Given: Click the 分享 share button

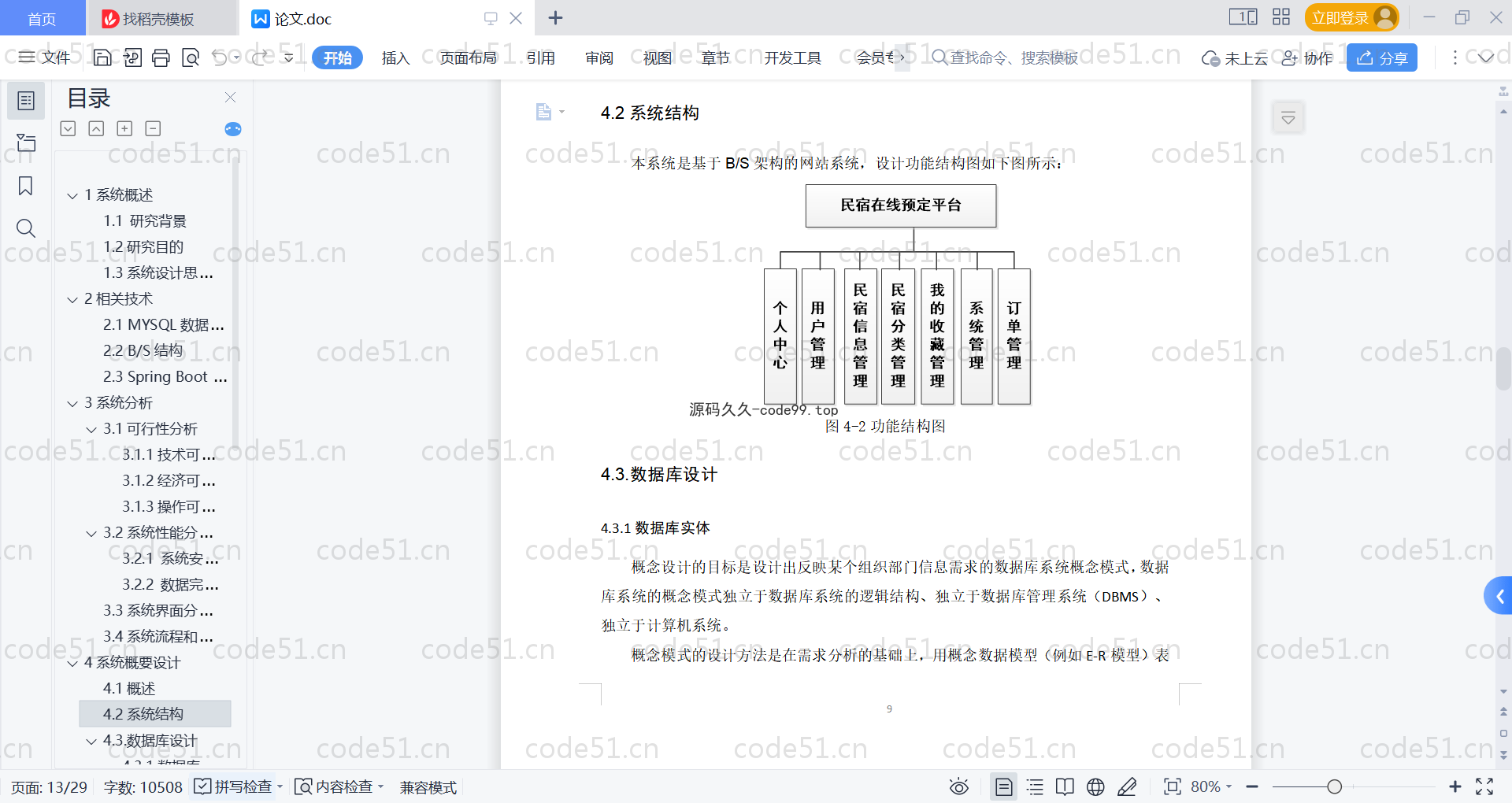Looking at the screenshot, I should pyautogui.click(x=1381, y=57).
